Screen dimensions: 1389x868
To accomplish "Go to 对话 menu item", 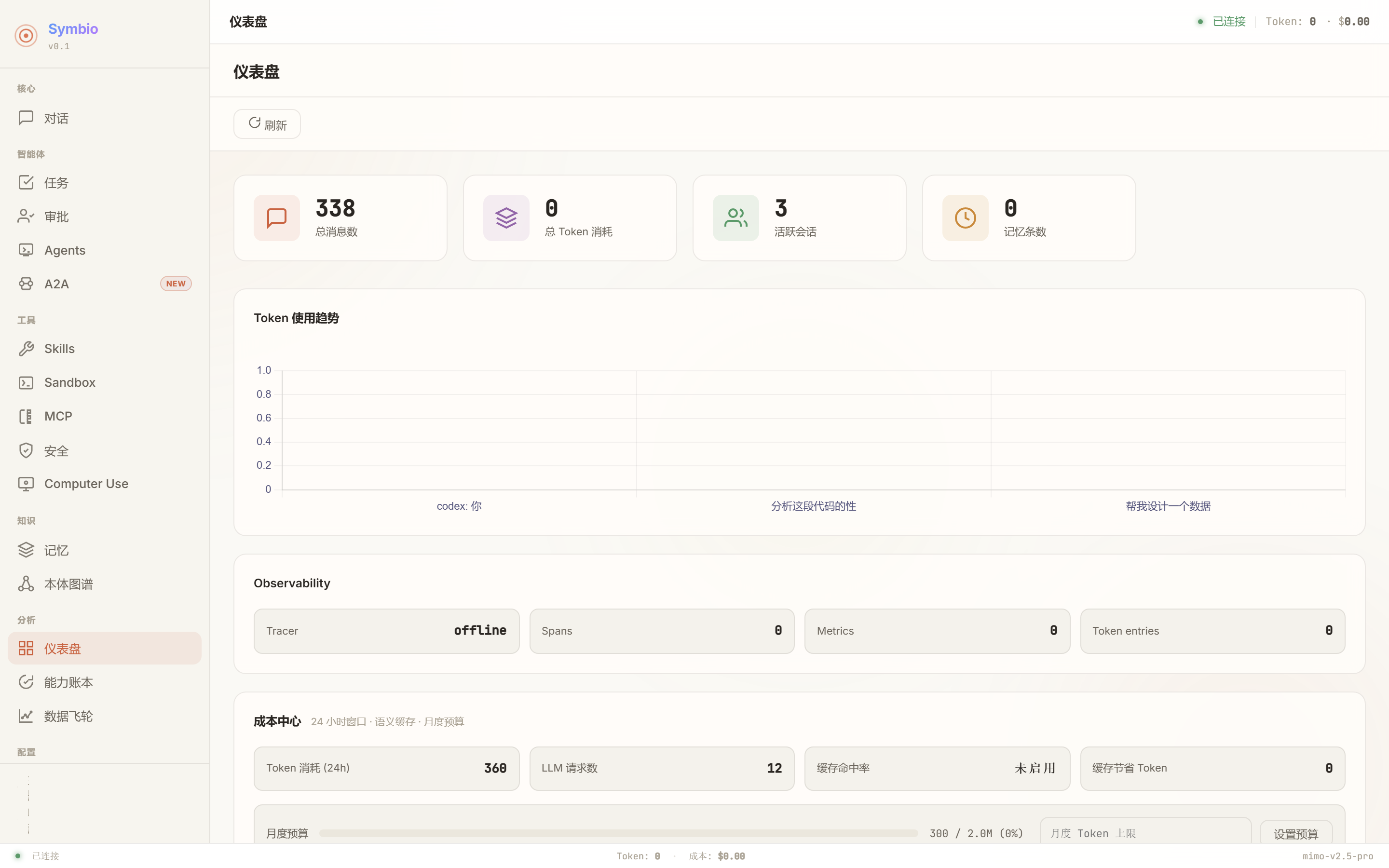I will point(105,118).
